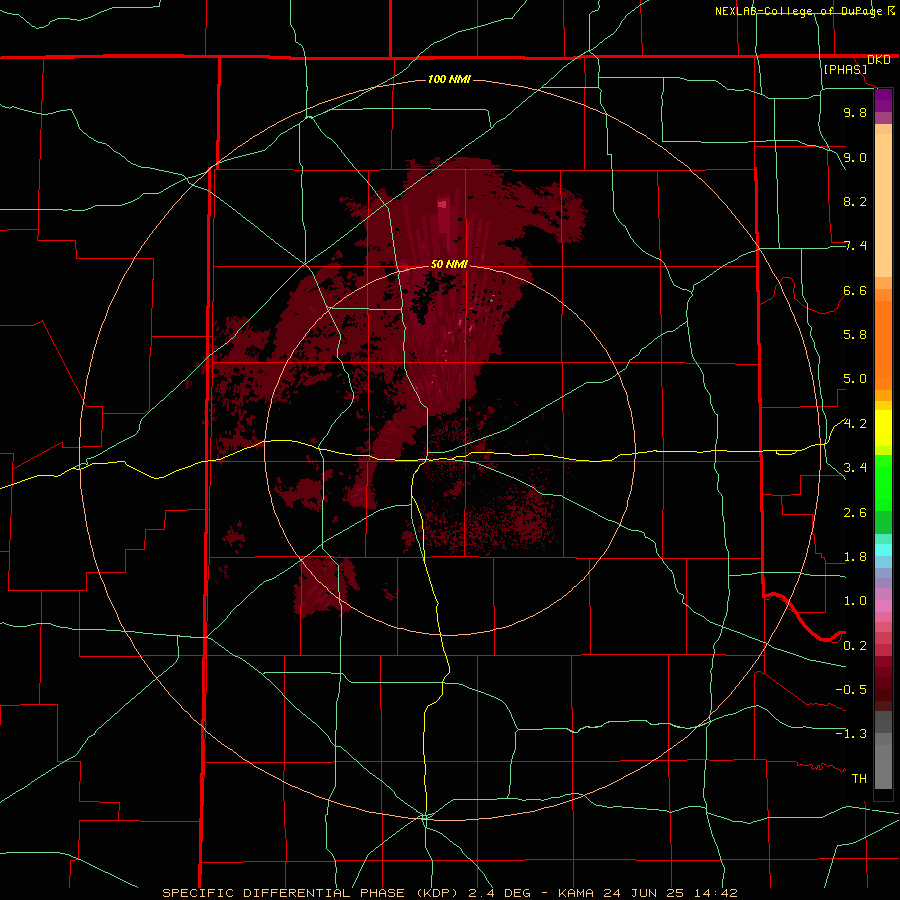Screen dimensions: 900x900
Task: Click the TH threshold label on the legend
Action: pyautogui.click(x=859, y=779)
